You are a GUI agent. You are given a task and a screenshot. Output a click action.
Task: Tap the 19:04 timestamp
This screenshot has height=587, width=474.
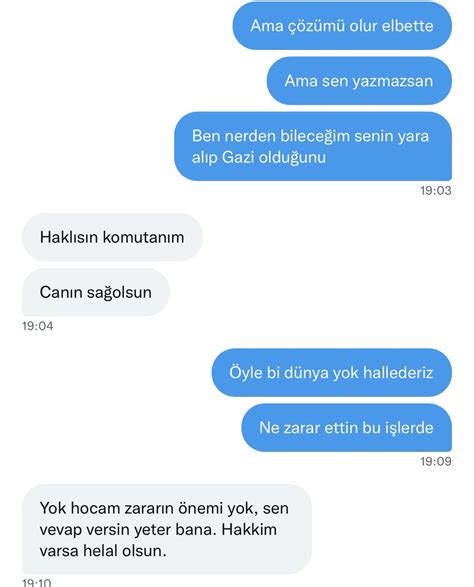point(37,326)
